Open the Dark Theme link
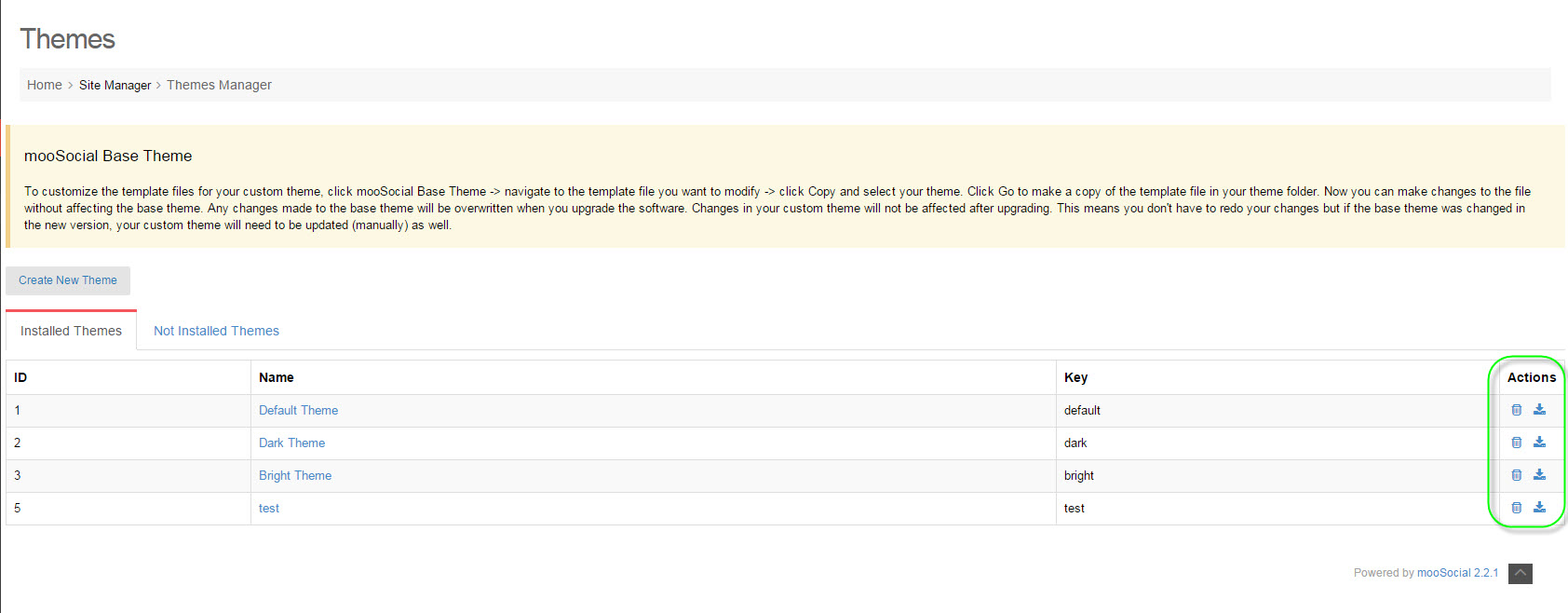 click(291, 443)
